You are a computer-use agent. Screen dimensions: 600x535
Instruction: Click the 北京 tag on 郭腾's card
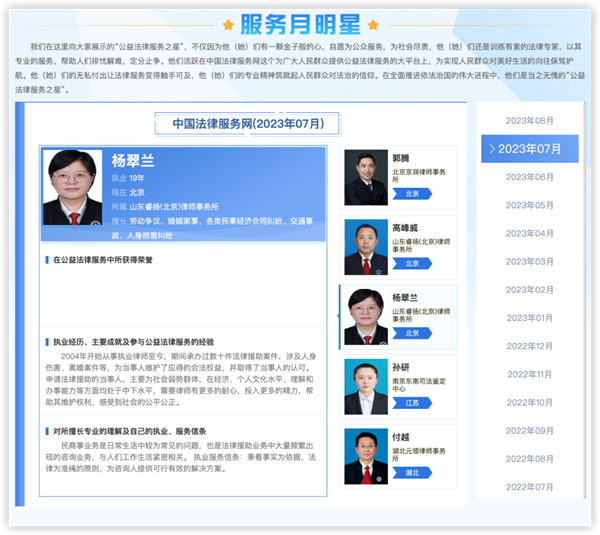(x=412, y=194)
